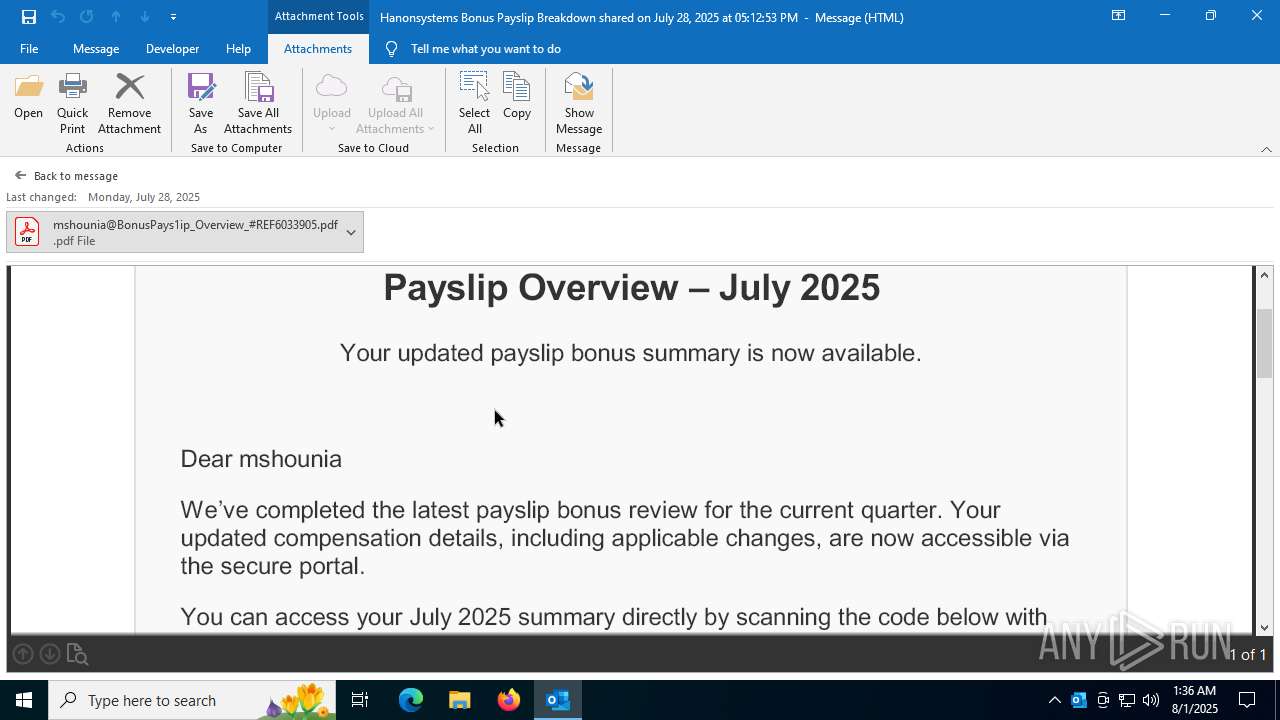The width and height of the screenshot is (1280, 720).
Task: Click the network tray icon
Action: tap(1127, 700)
